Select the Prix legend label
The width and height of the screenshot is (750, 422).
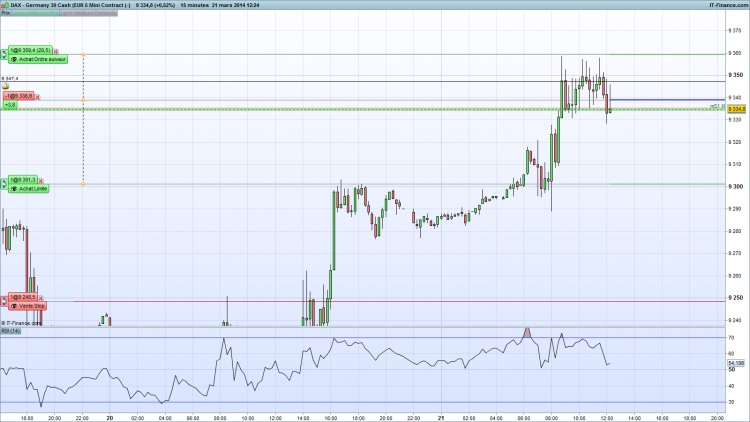(5, 13)
